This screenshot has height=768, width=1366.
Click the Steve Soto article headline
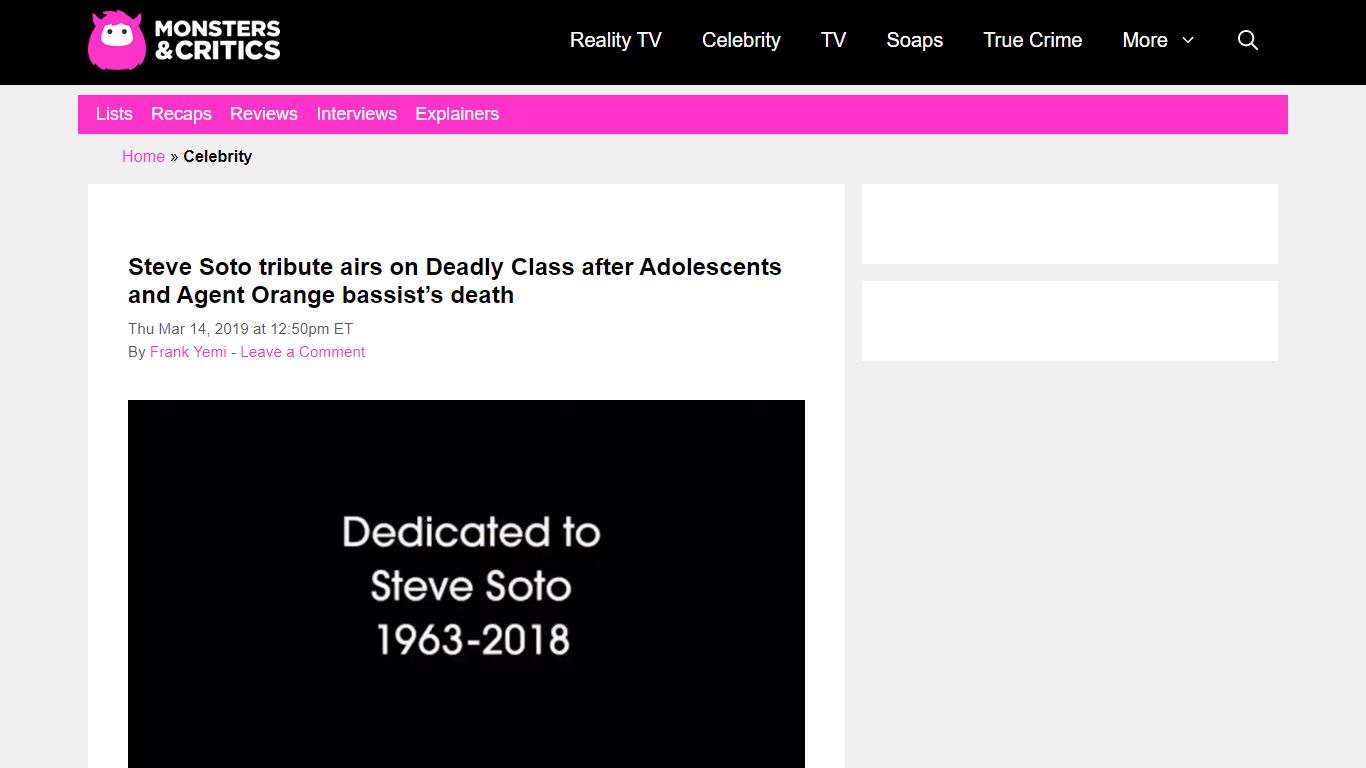[x=455, y=281]
